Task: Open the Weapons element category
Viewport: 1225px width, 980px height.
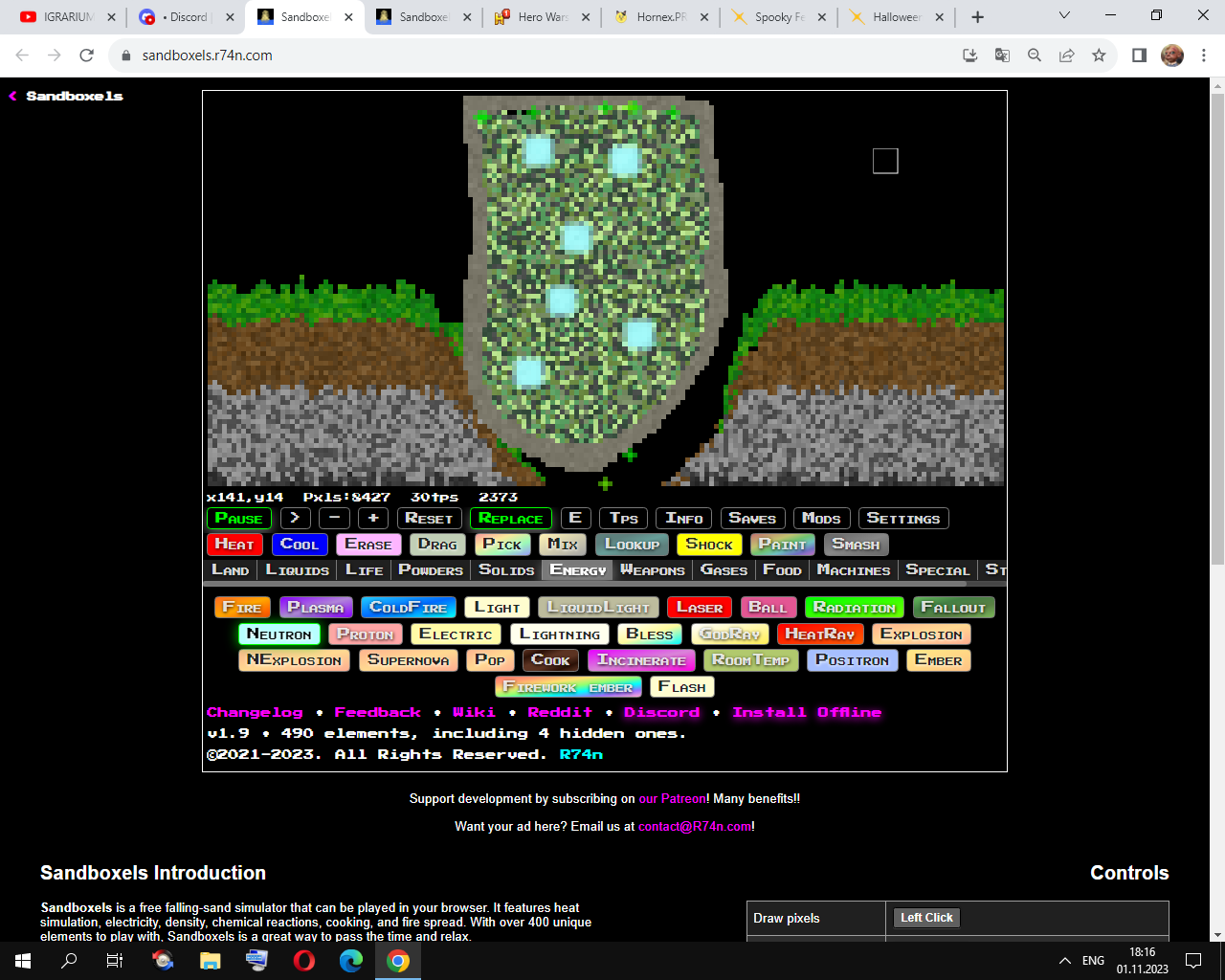Action: [x=652, y=569]
